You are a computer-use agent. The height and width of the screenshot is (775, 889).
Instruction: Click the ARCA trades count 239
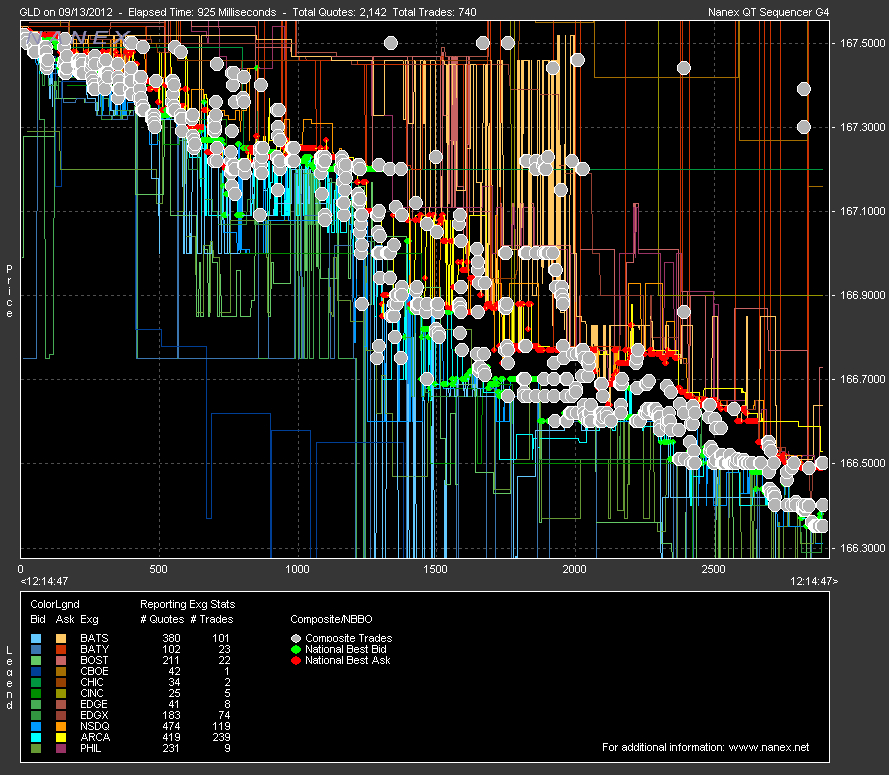point(221,738)
